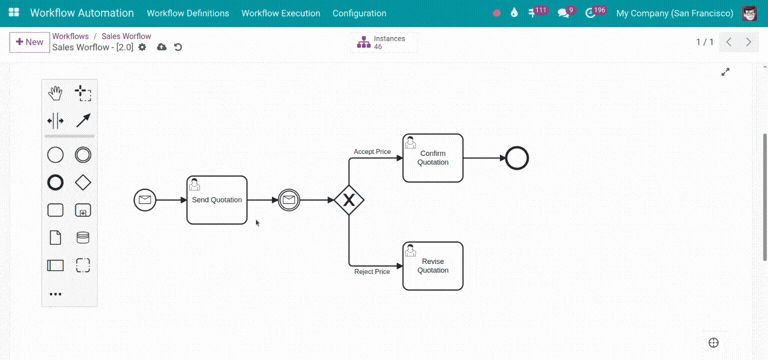Toggle fullscreen diagram expand icon

(x=725, y=72)
